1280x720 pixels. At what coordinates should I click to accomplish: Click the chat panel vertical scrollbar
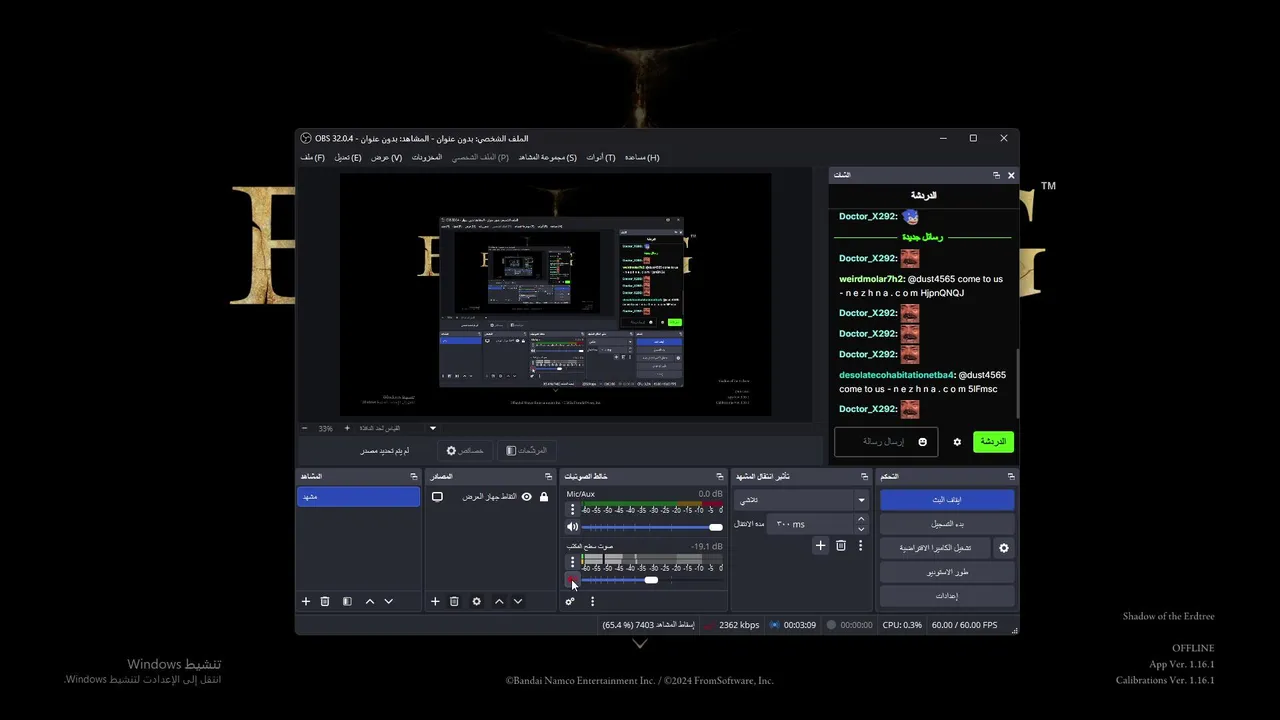1017,384
